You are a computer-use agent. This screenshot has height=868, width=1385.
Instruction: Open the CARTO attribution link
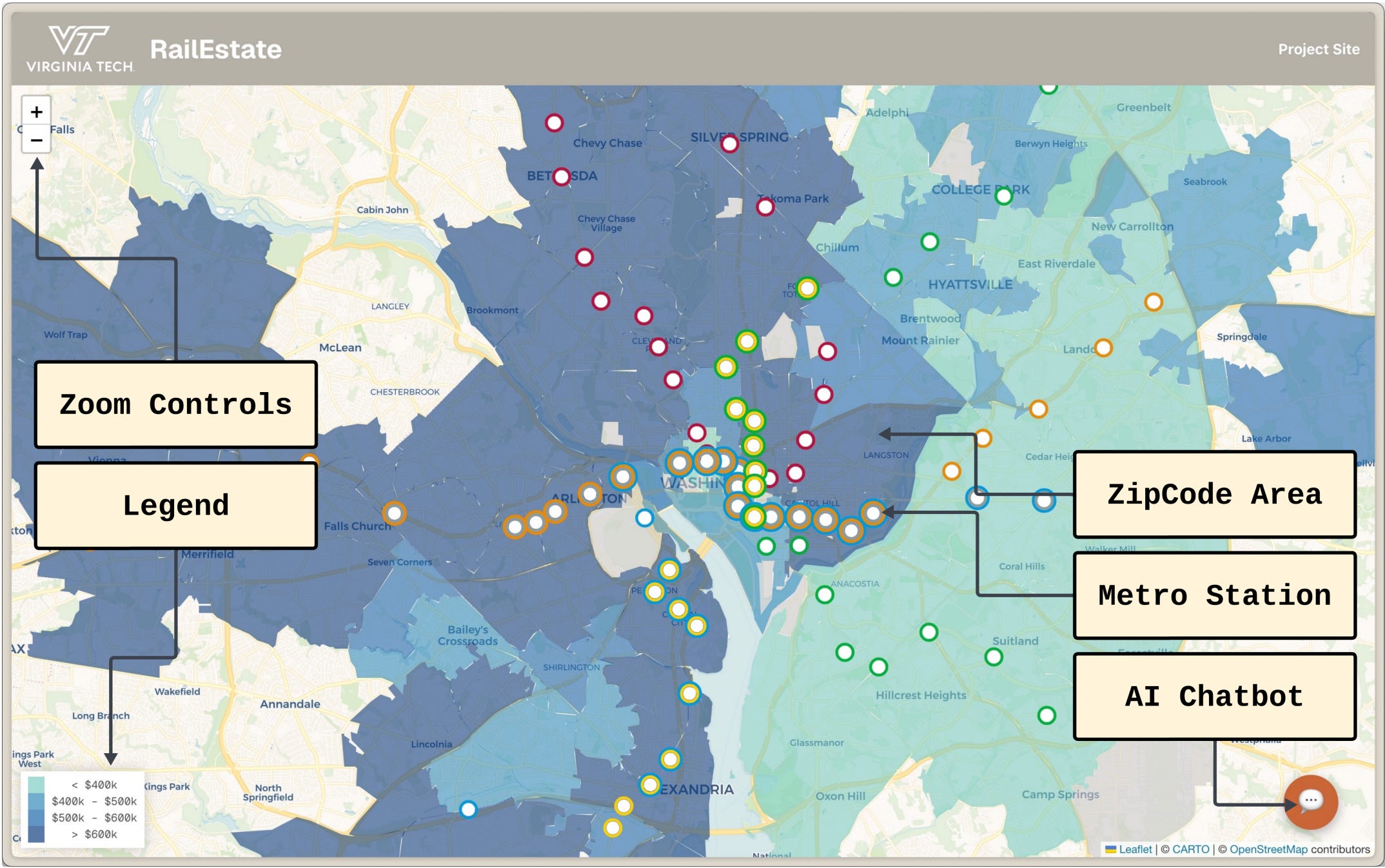click(x=1190, y=849)
